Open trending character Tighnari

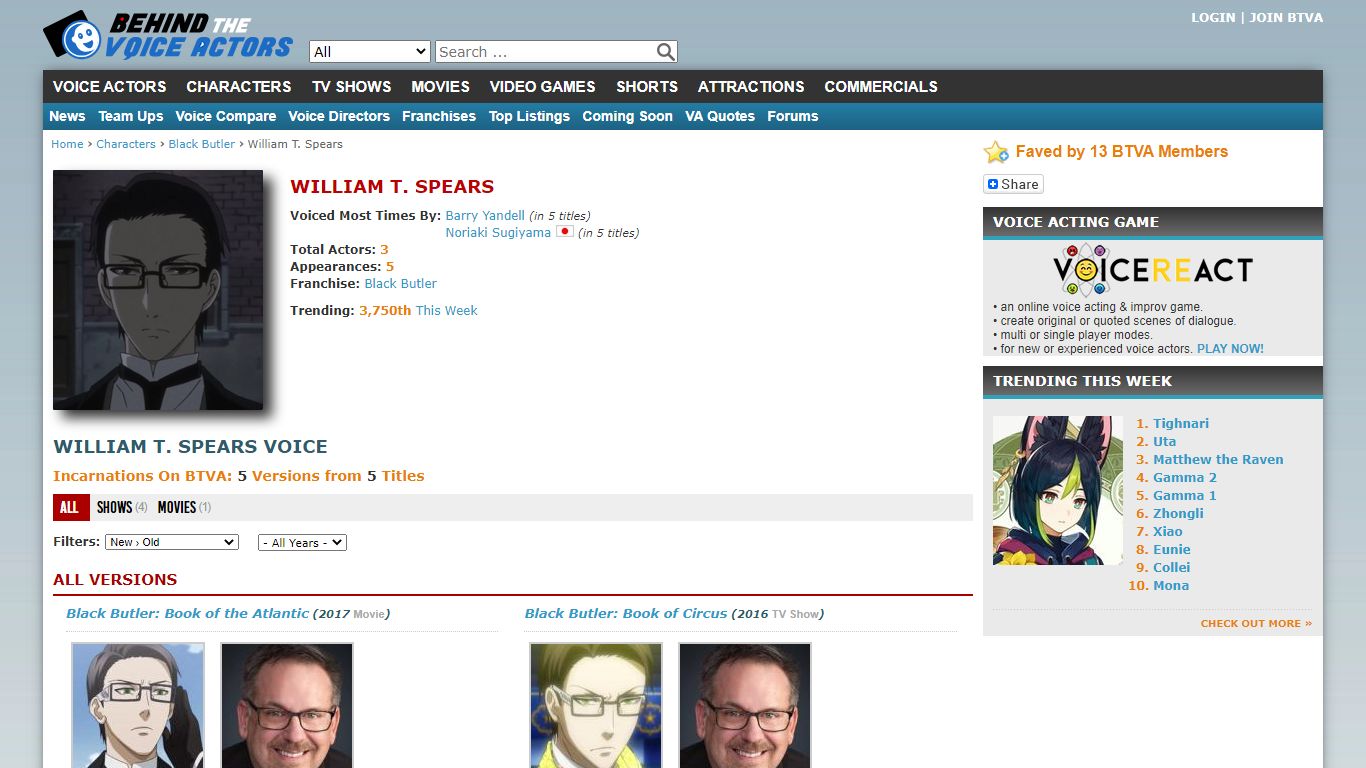[x=1181, y=423]
